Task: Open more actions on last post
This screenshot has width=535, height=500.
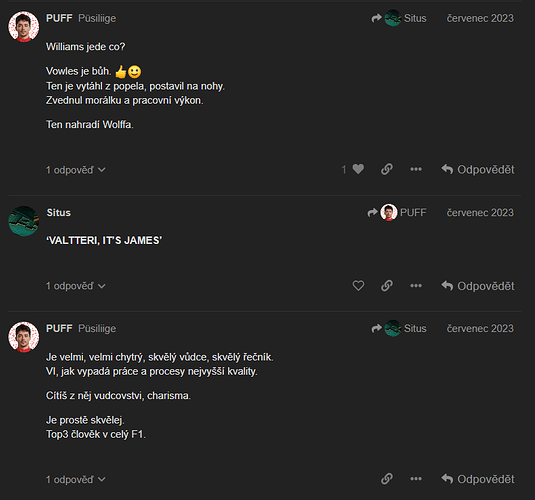Action: pyautogui.click(x=416, y=479)
